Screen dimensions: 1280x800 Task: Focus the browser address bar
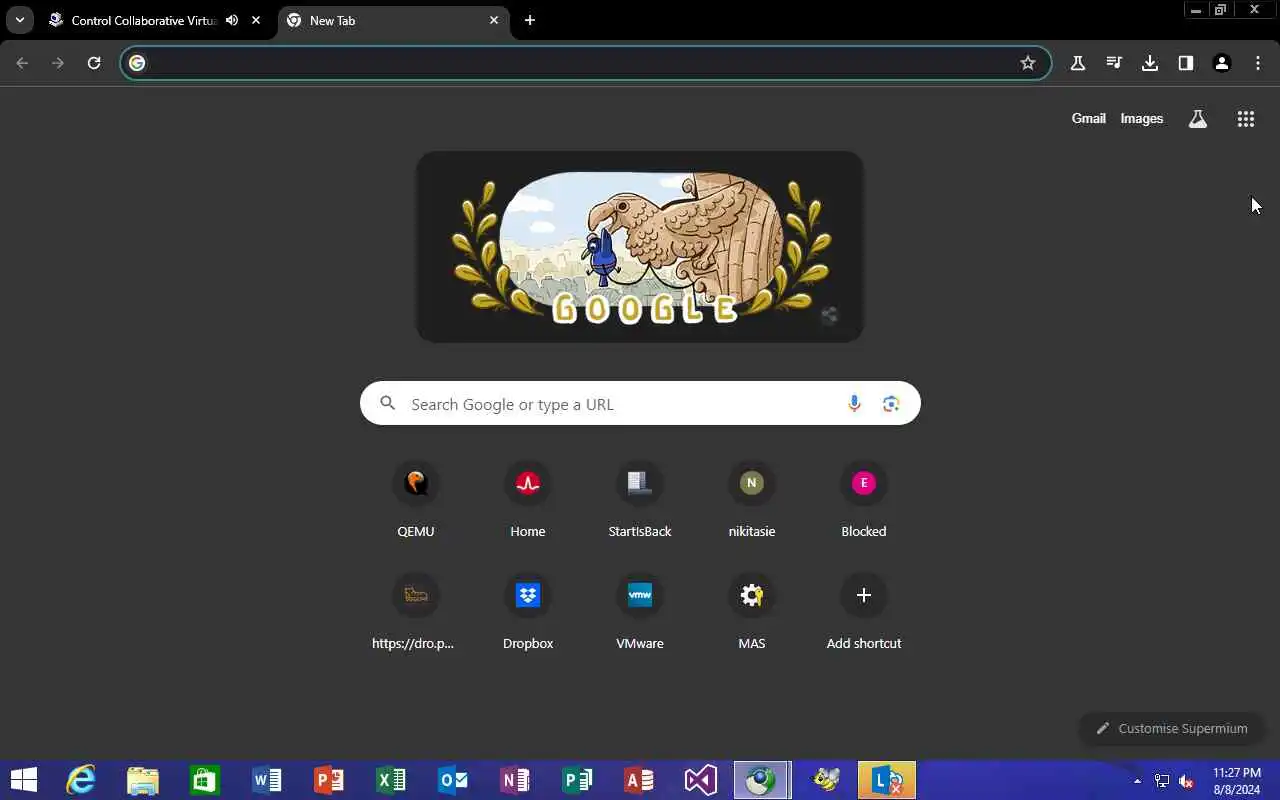coord(585,63)
